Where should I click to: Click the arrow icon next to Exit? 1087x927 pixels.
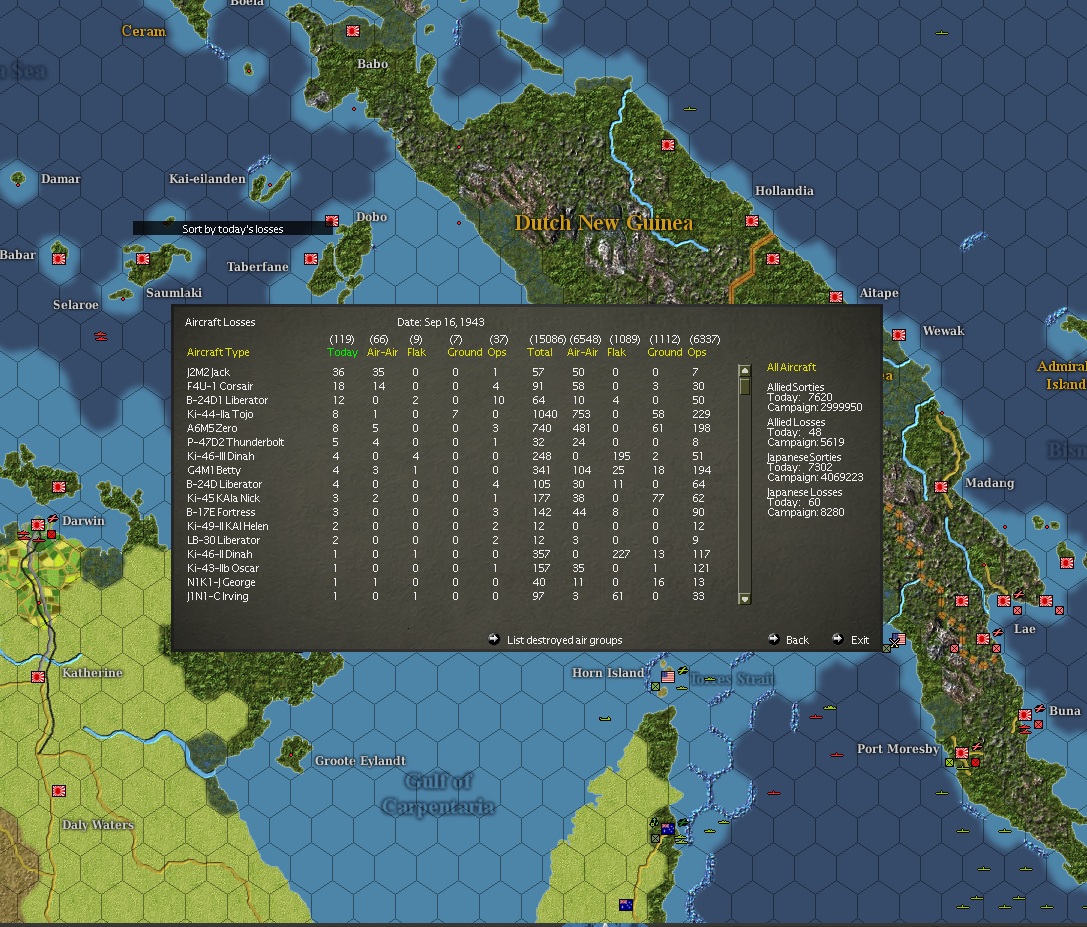(837, 639)
